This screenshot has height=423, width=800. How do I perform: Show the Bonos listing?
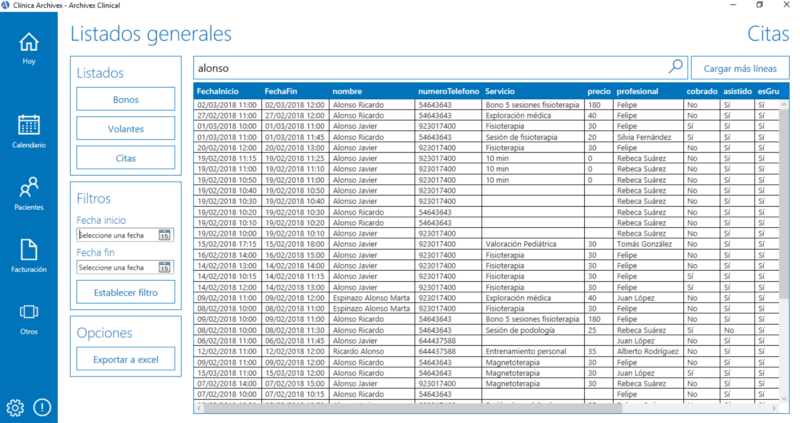tap(126, 99)
